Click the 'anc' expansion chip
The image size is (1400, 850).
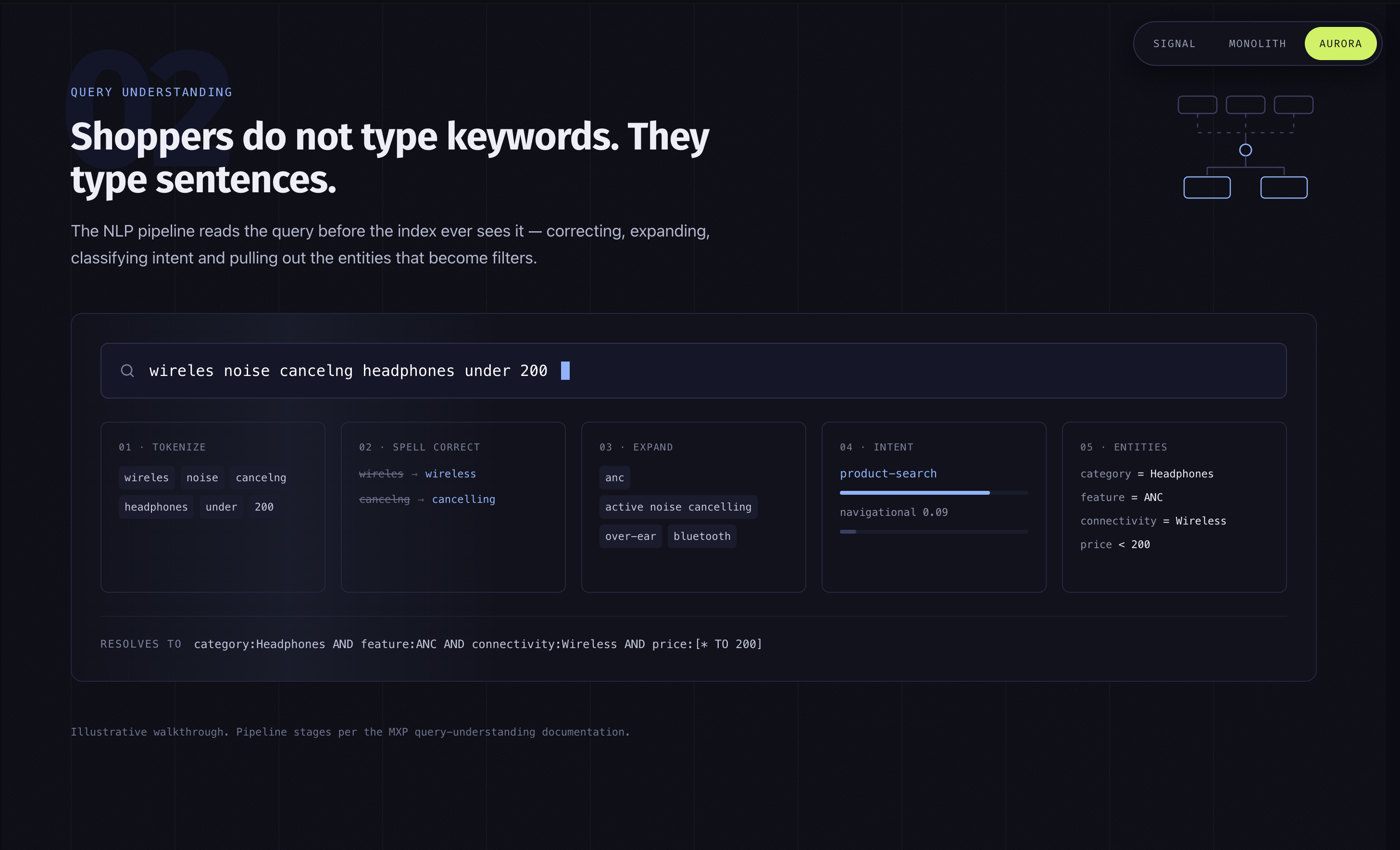pos(614,478)
